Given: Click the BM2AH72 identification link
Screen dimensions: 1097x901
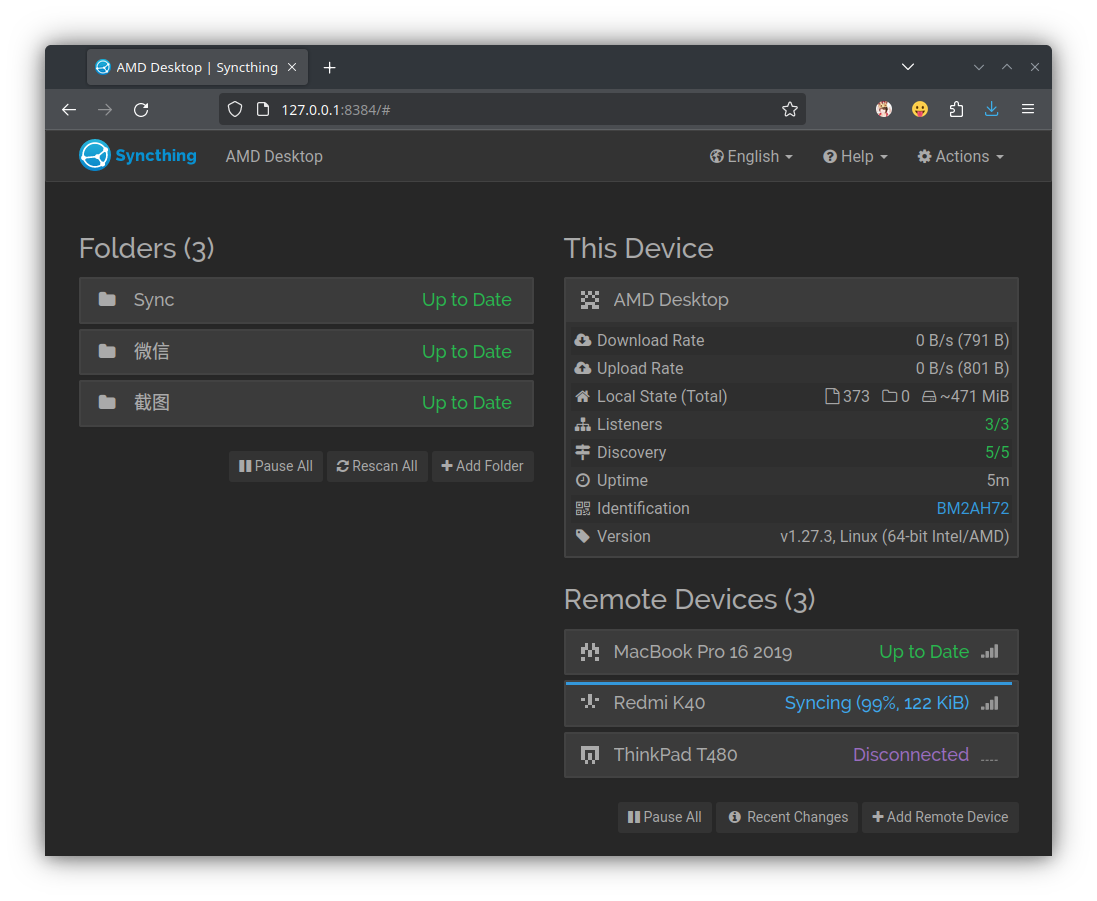Looking at the screenshot, I should [x=972, y=508].
